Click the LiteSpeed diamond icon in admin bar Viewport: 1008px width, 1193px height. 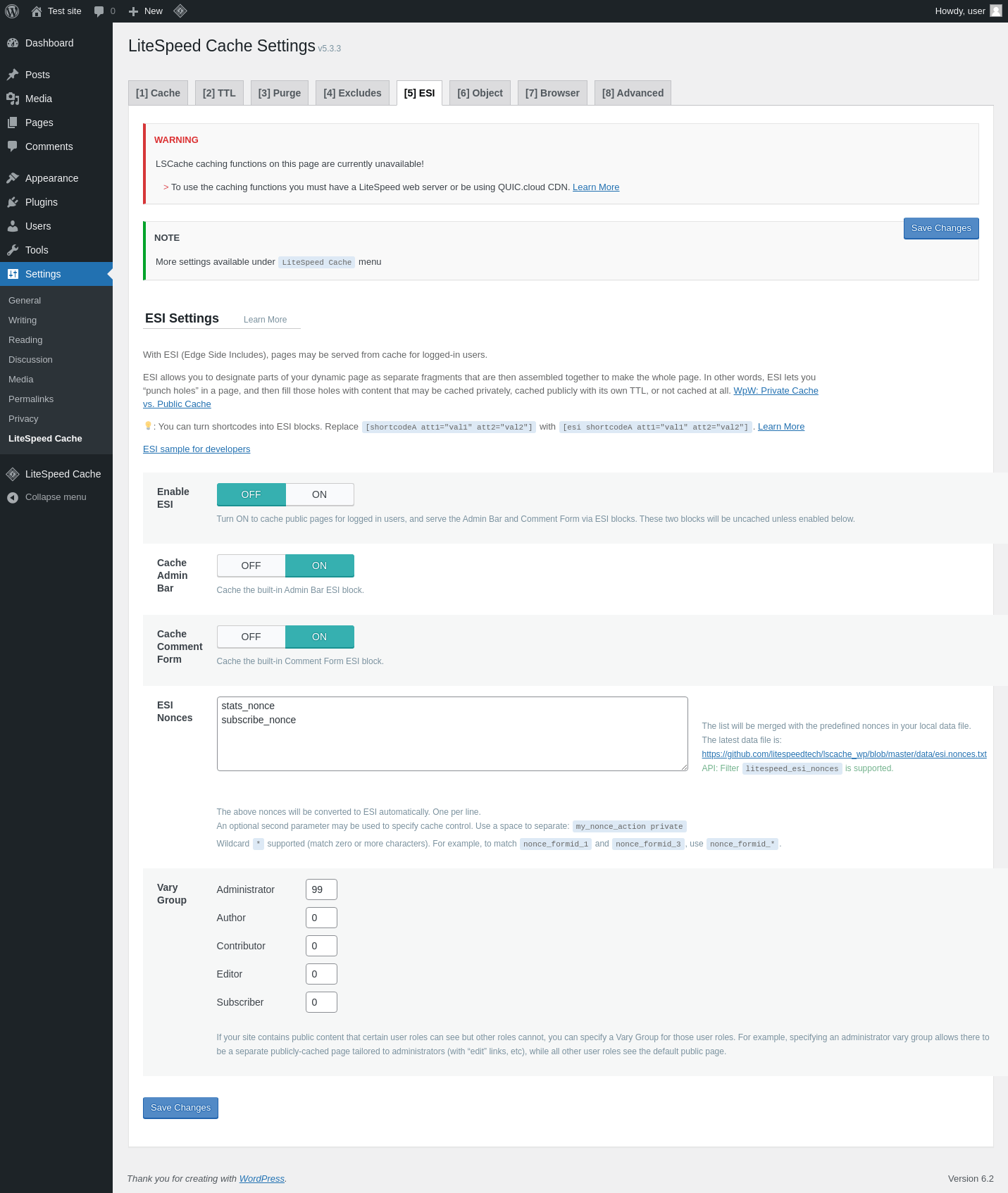coord(180,11)
